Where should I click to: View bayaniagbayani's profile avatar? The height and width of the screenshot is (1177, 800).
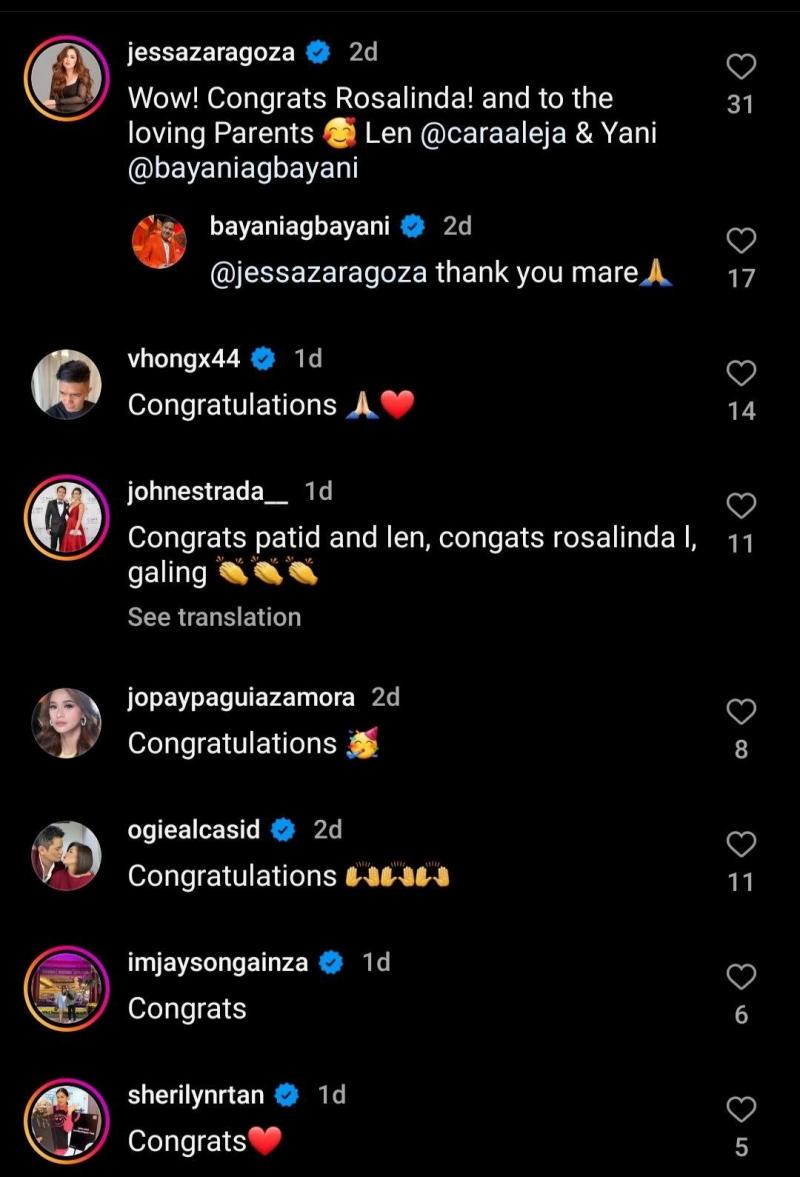coord(160,242)
